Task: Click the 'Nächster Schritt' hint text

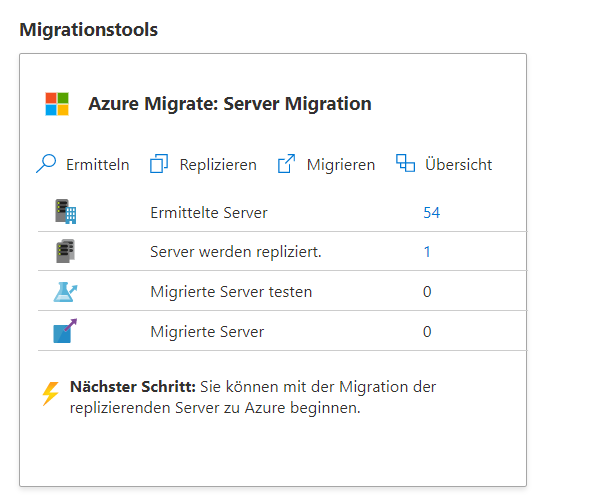Action: (253, 397)
